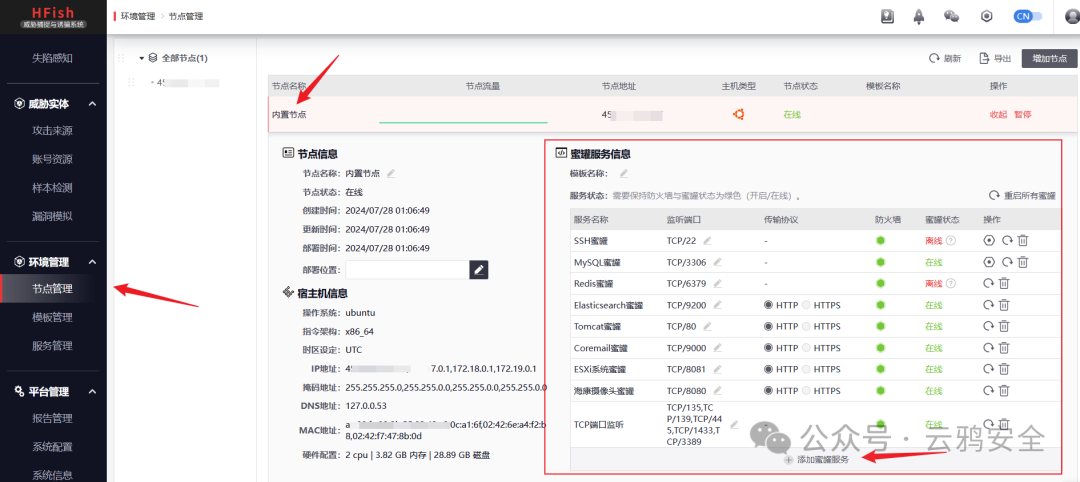Image resolution: width=1080 pixels, height=482 pixels.
Task: Open 攻击来源 in sidebar
Action: coord(52,131)
